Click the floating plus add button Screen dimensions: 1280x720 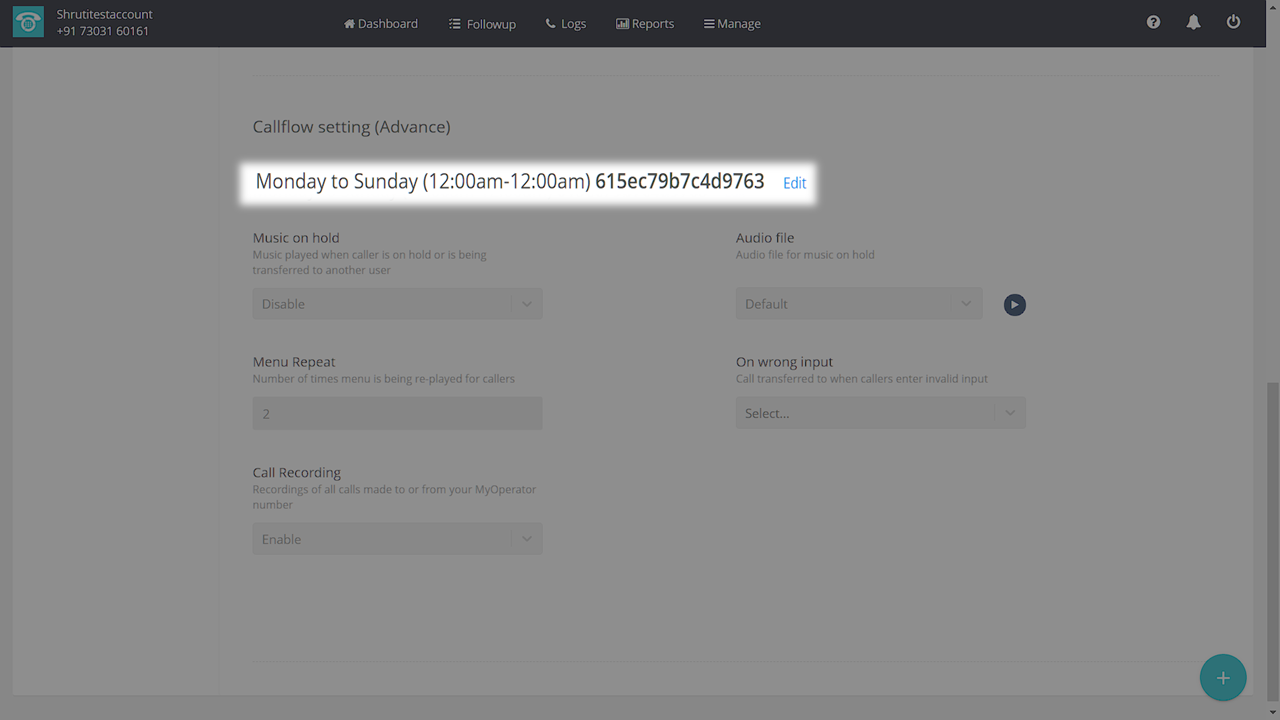[1222, 678]
